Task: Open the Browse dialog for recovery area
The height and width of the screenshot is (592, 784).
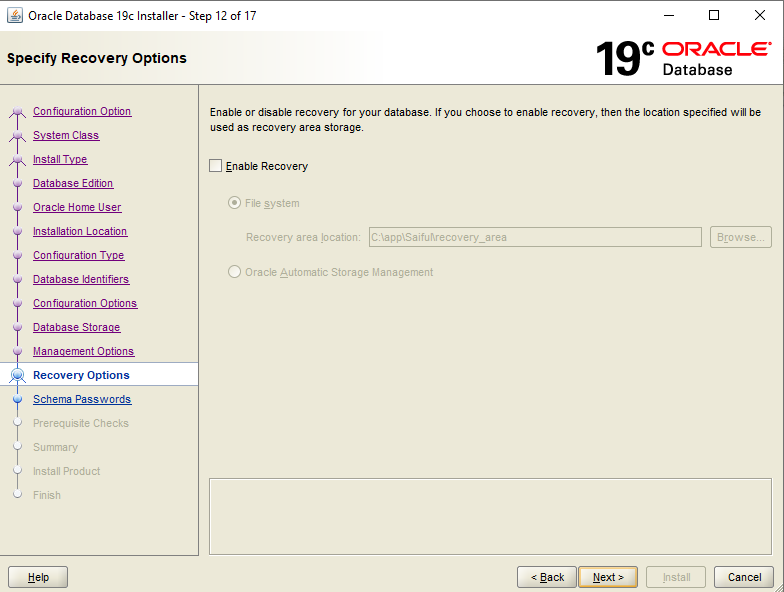Action: pyautogui.click(x=740, y=237)
